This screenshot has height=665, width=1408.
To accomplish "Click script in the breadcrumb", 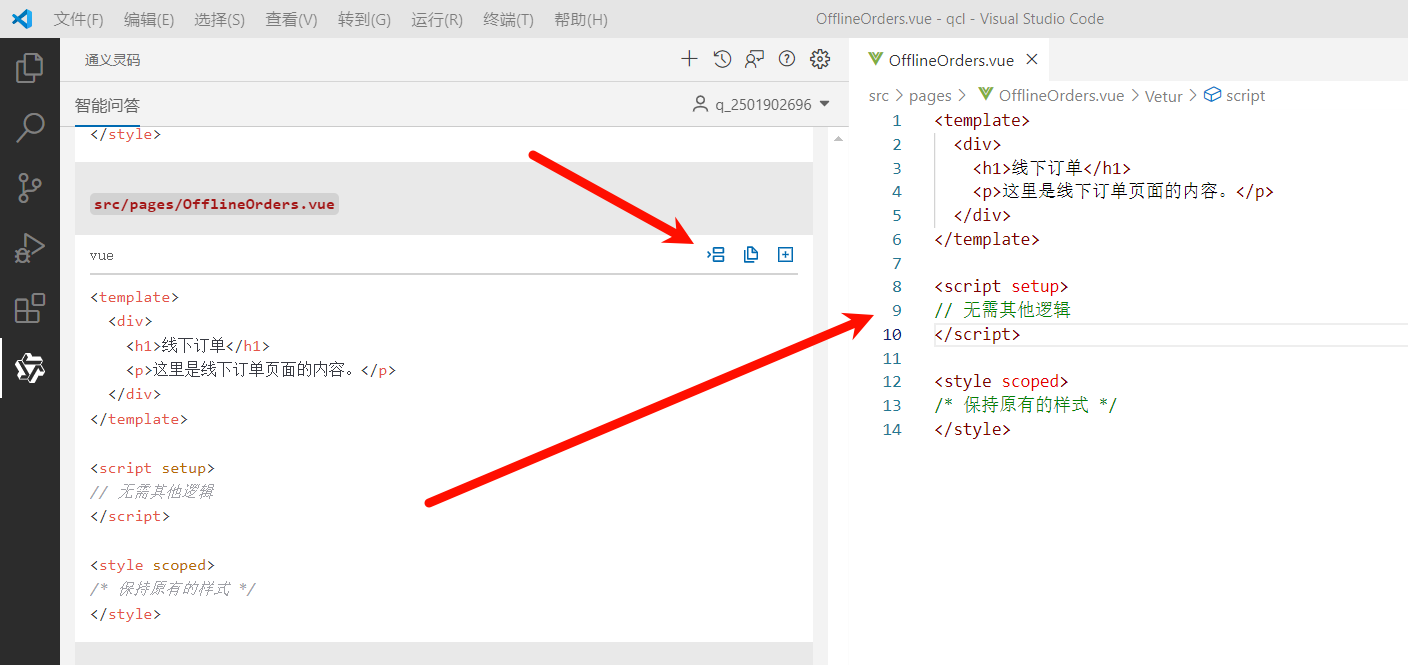I will (1245, 96).
